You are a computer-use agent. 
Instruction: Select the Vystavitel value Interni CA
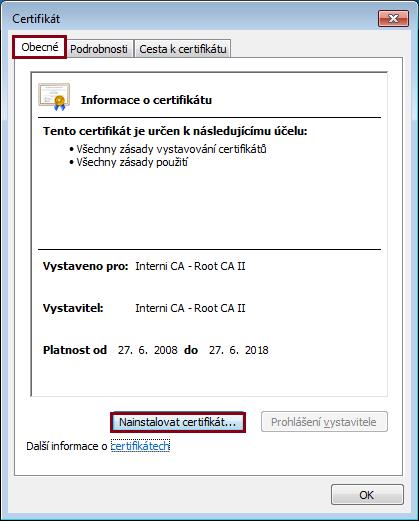190,308
